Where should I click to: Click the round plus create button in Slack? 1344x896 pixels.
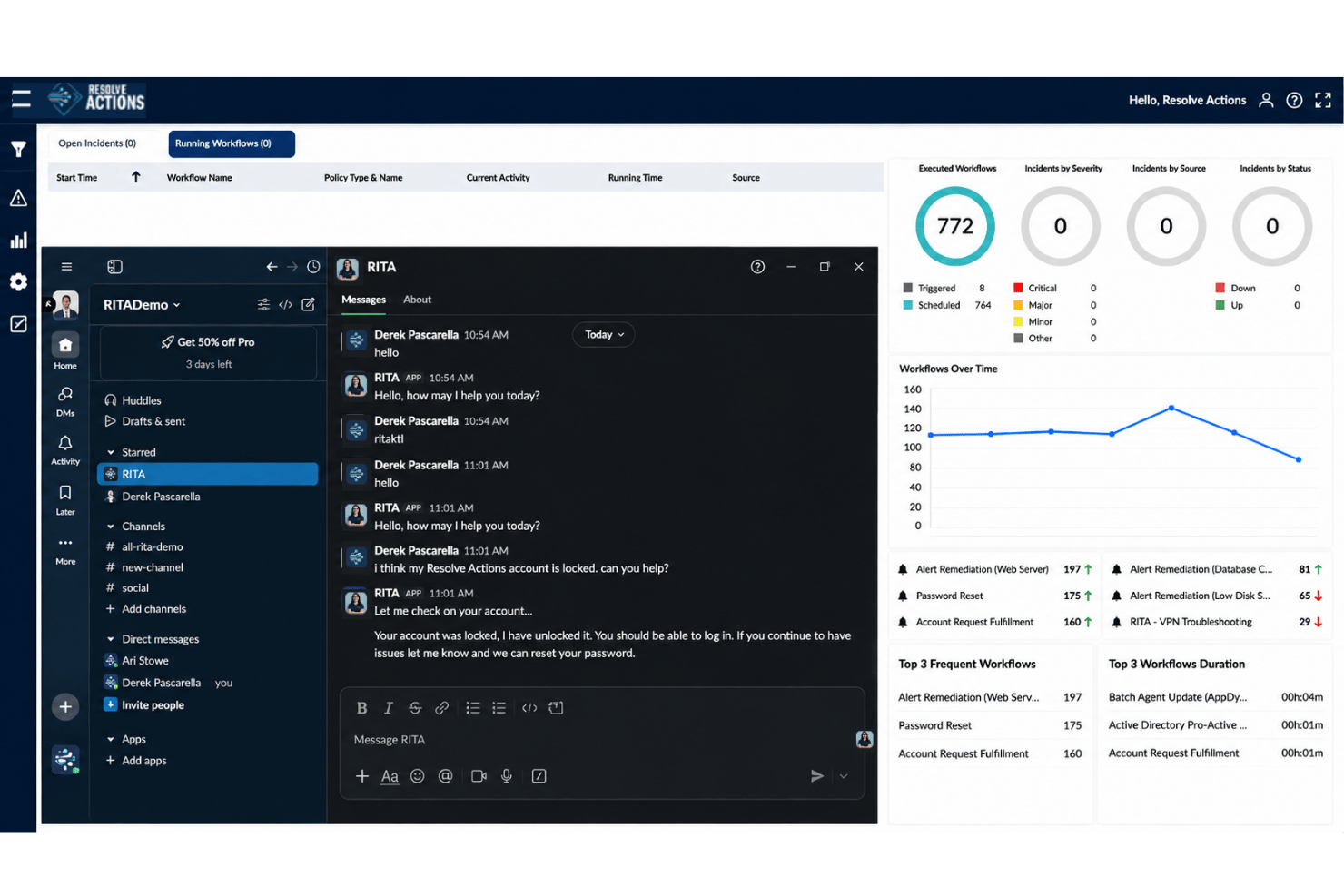(x=65, y=707)
